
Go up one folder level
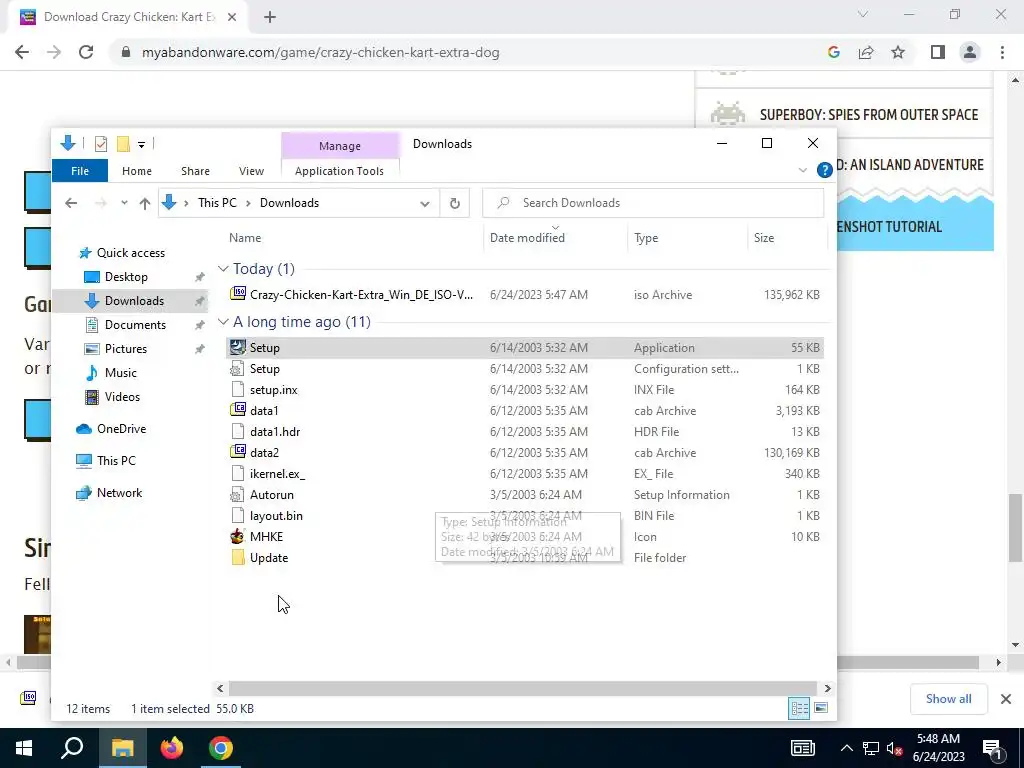(145, 203)
